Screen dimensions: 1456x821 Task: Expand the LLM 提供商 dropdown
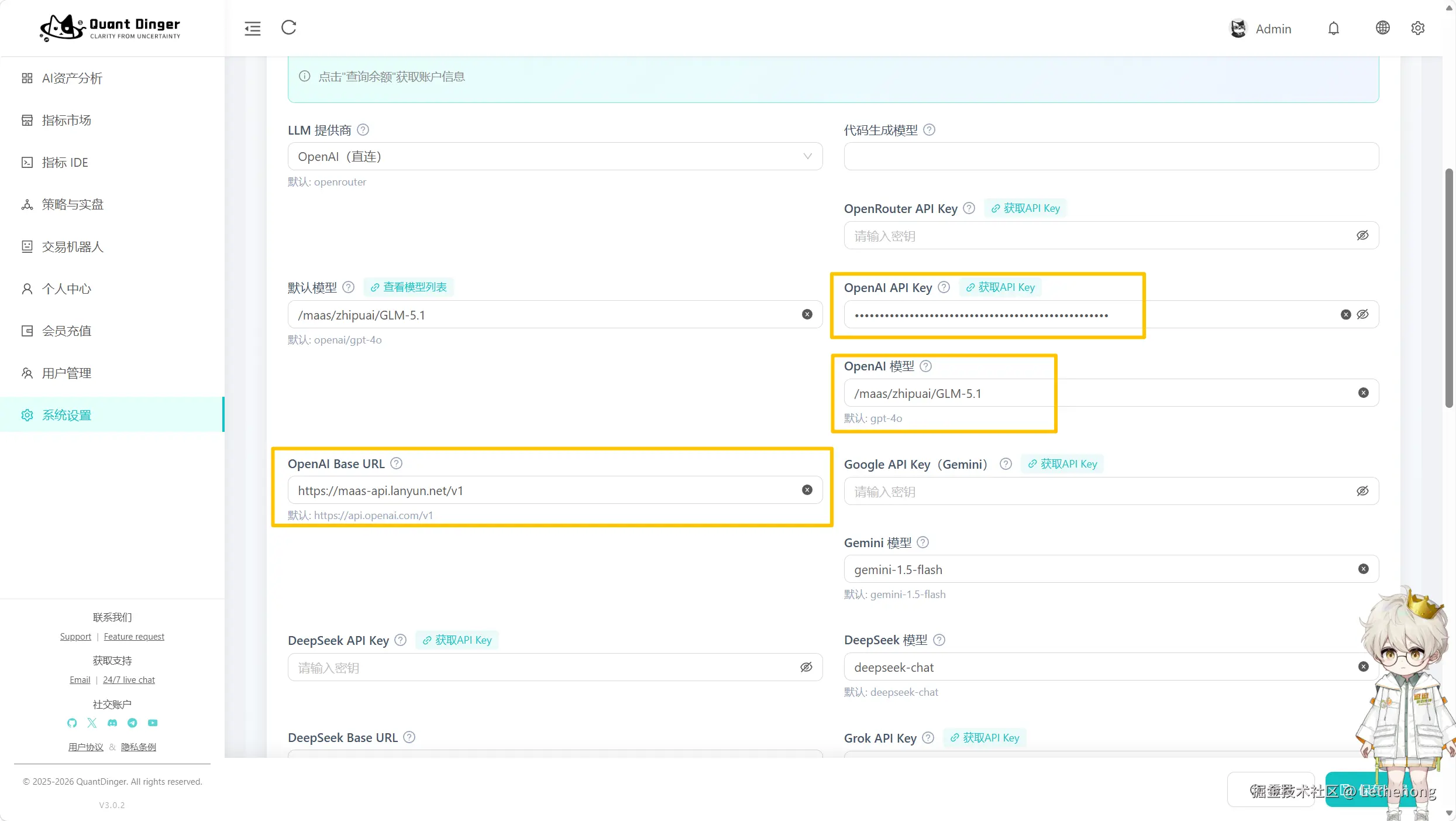pyautogui.click(x=555, y=156)
